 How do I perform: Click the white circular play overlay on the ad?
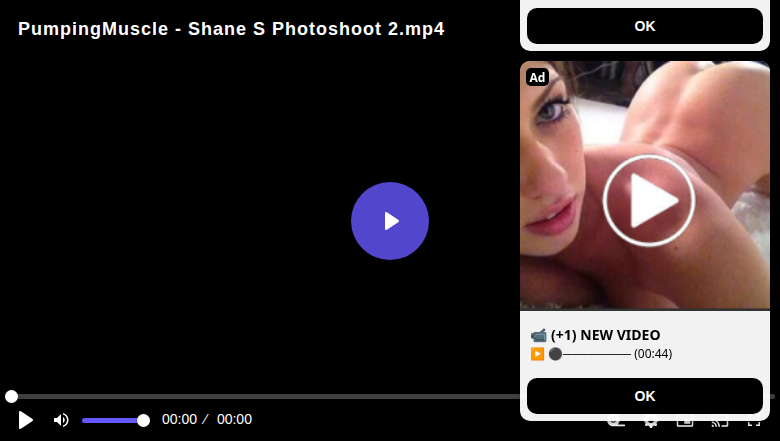649,200
